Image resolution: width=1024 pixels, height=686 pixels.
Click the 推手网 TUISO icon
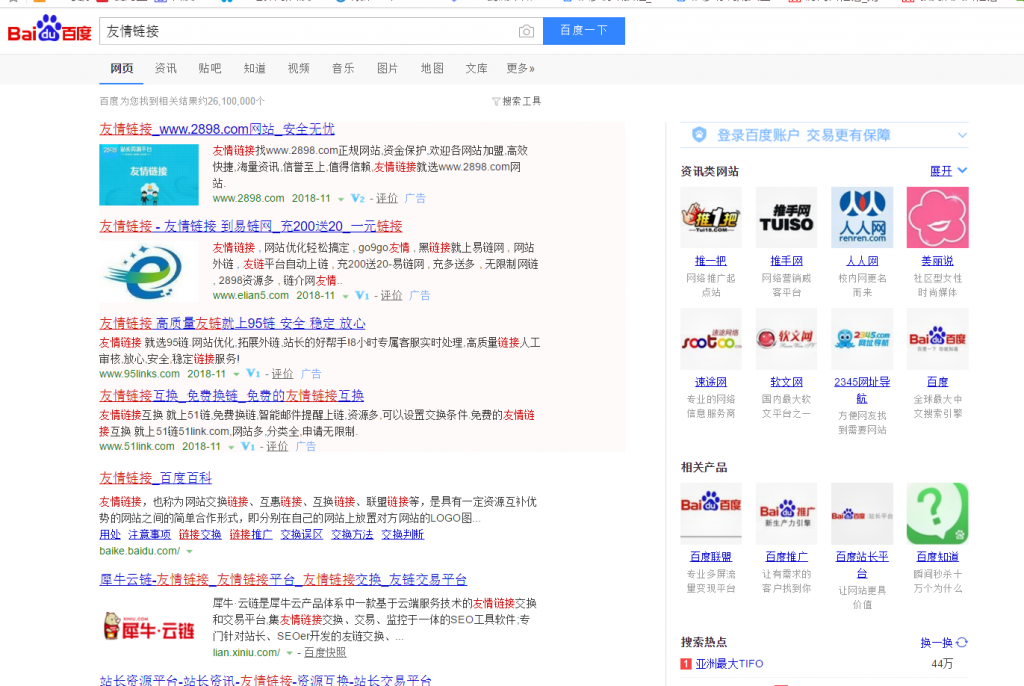tap(786, 217)
